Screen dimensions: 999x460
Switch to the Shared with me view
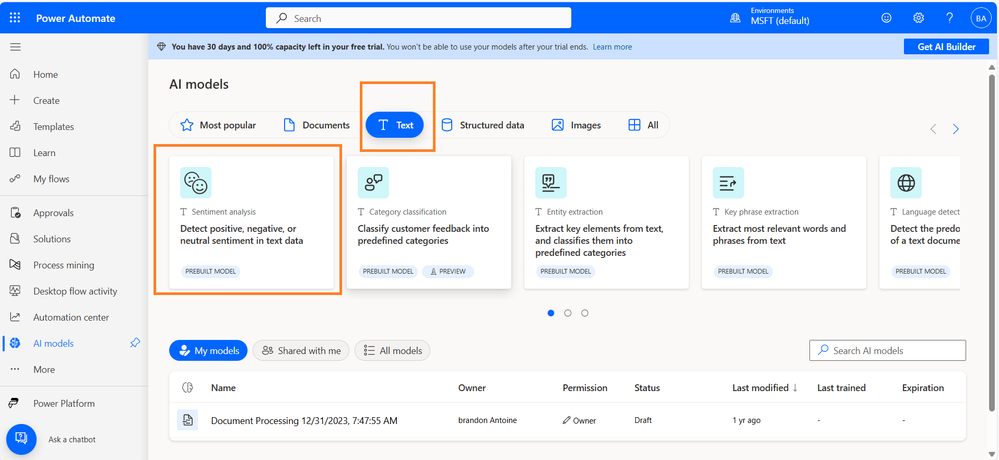point(301,350)
